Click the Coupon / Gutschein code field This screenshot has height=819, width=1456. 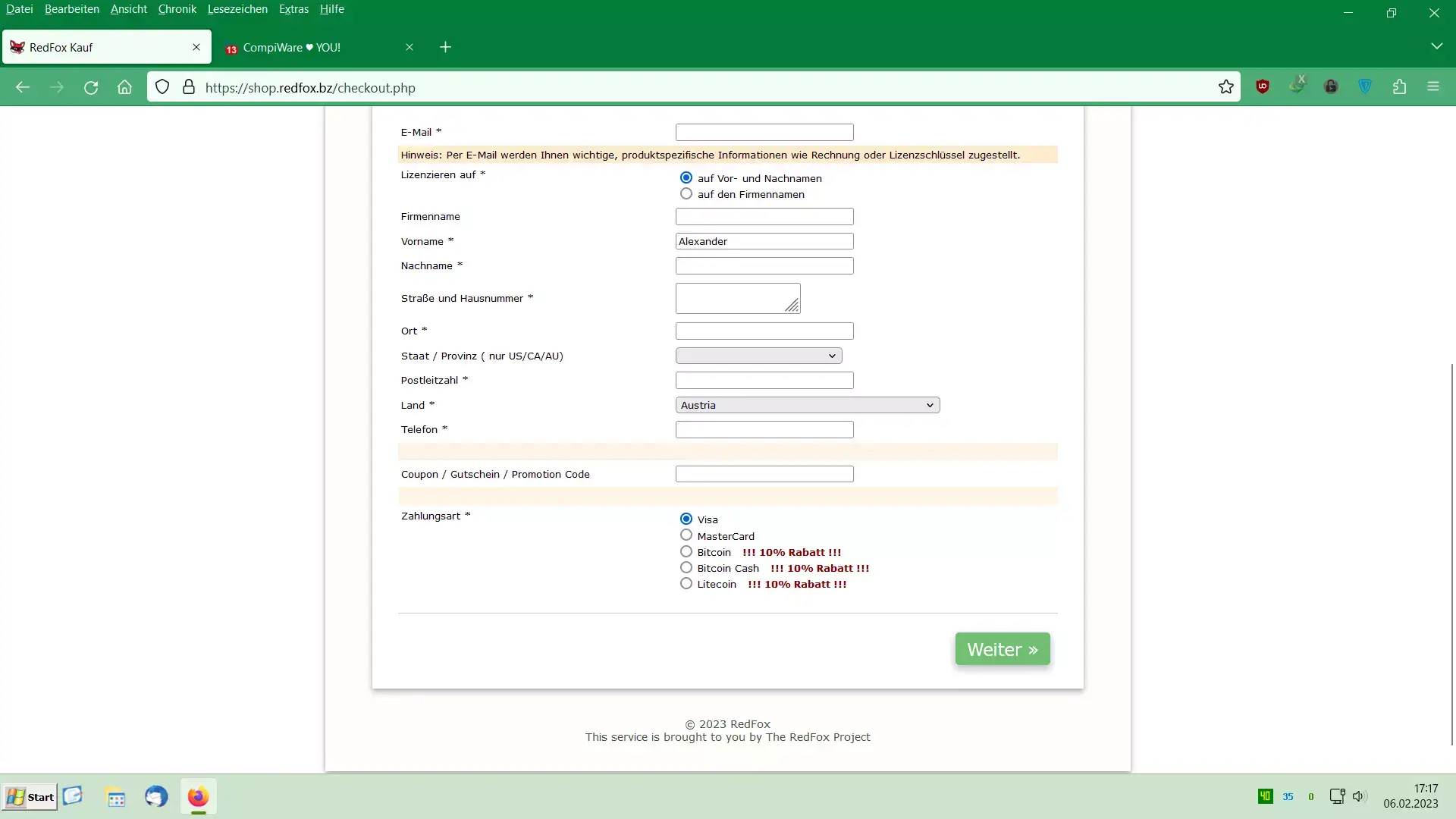click(764, 474)
